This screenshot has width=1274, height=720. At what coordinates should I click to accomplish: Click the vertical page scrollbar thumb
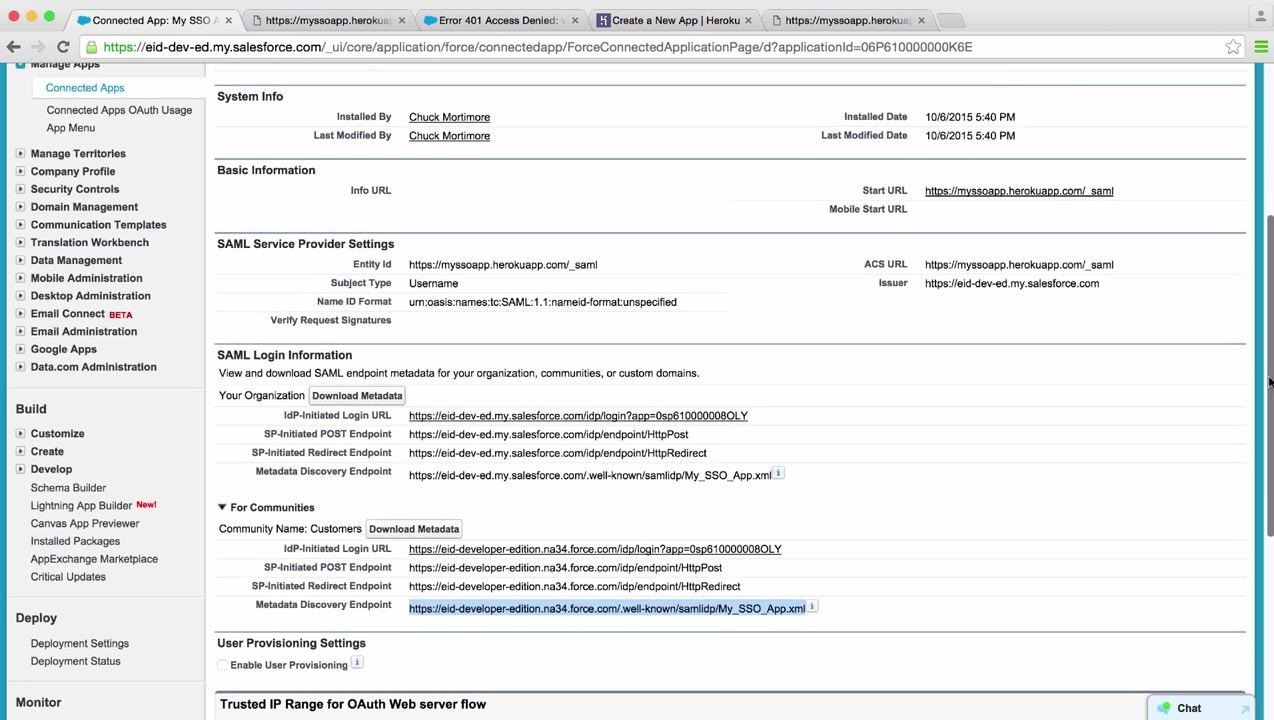coord(1270,375)
